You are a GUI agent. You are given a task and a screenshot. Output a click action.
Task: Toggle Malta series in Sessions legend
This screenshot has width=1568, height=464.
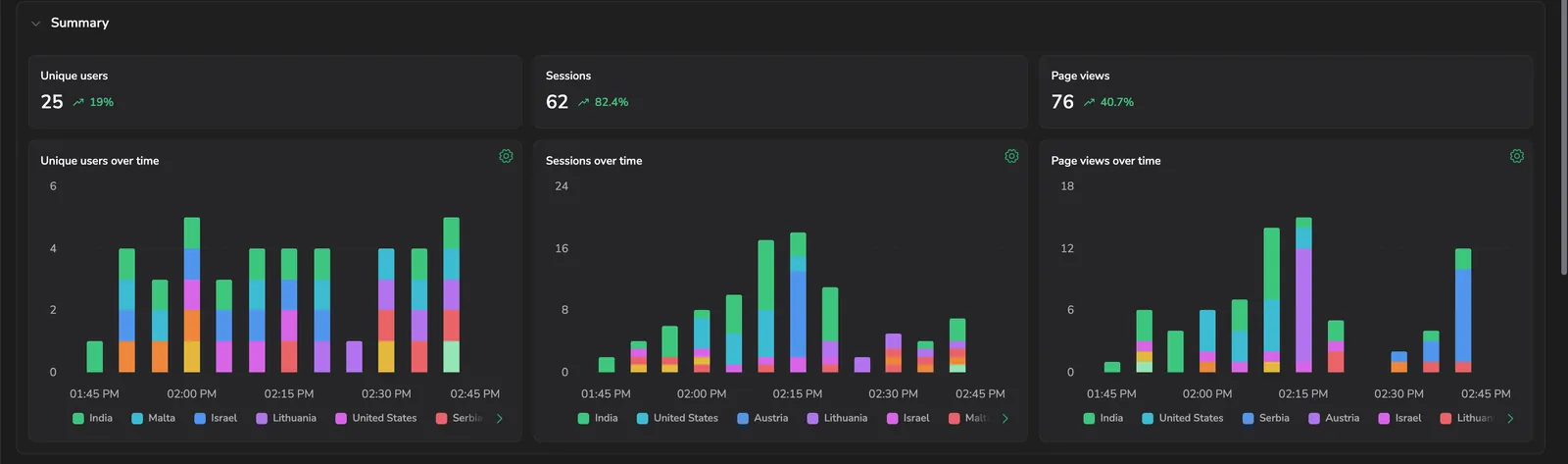coord(968,418)
